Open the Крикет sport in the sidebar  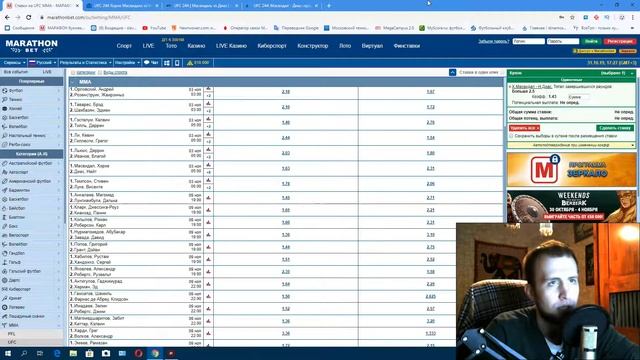[15, 298]
